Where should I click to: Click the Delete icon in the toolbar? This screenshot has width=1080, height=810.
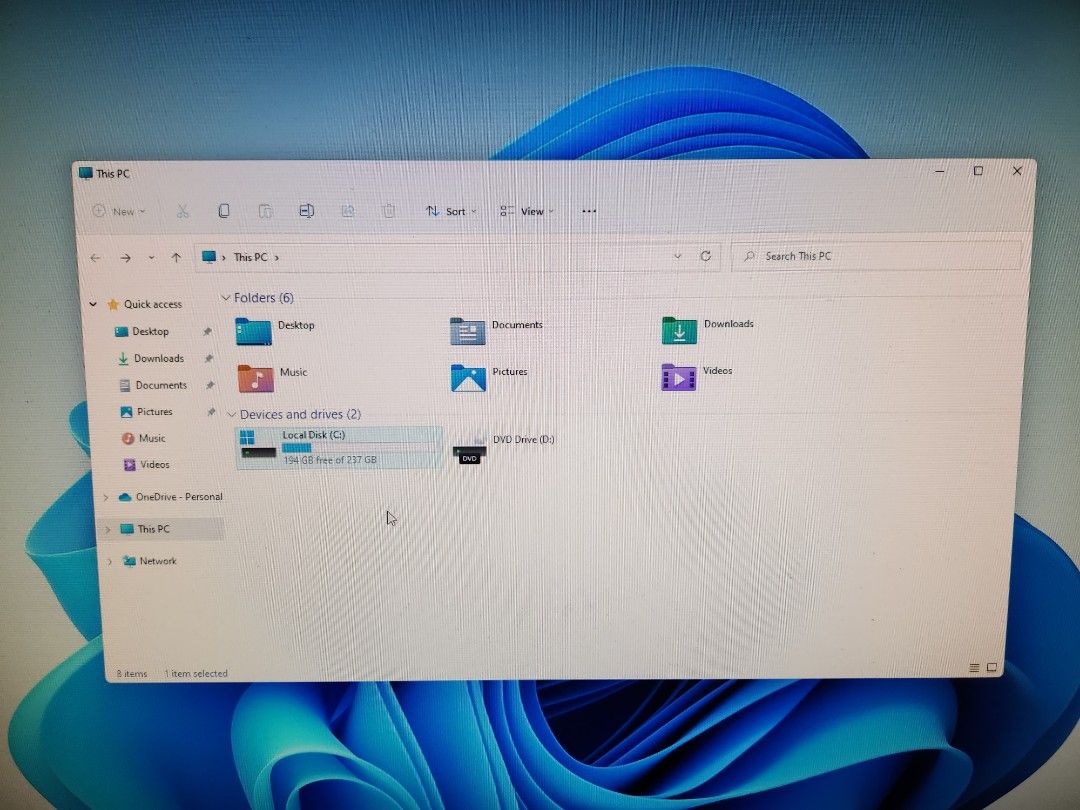(x=388, y=211)
